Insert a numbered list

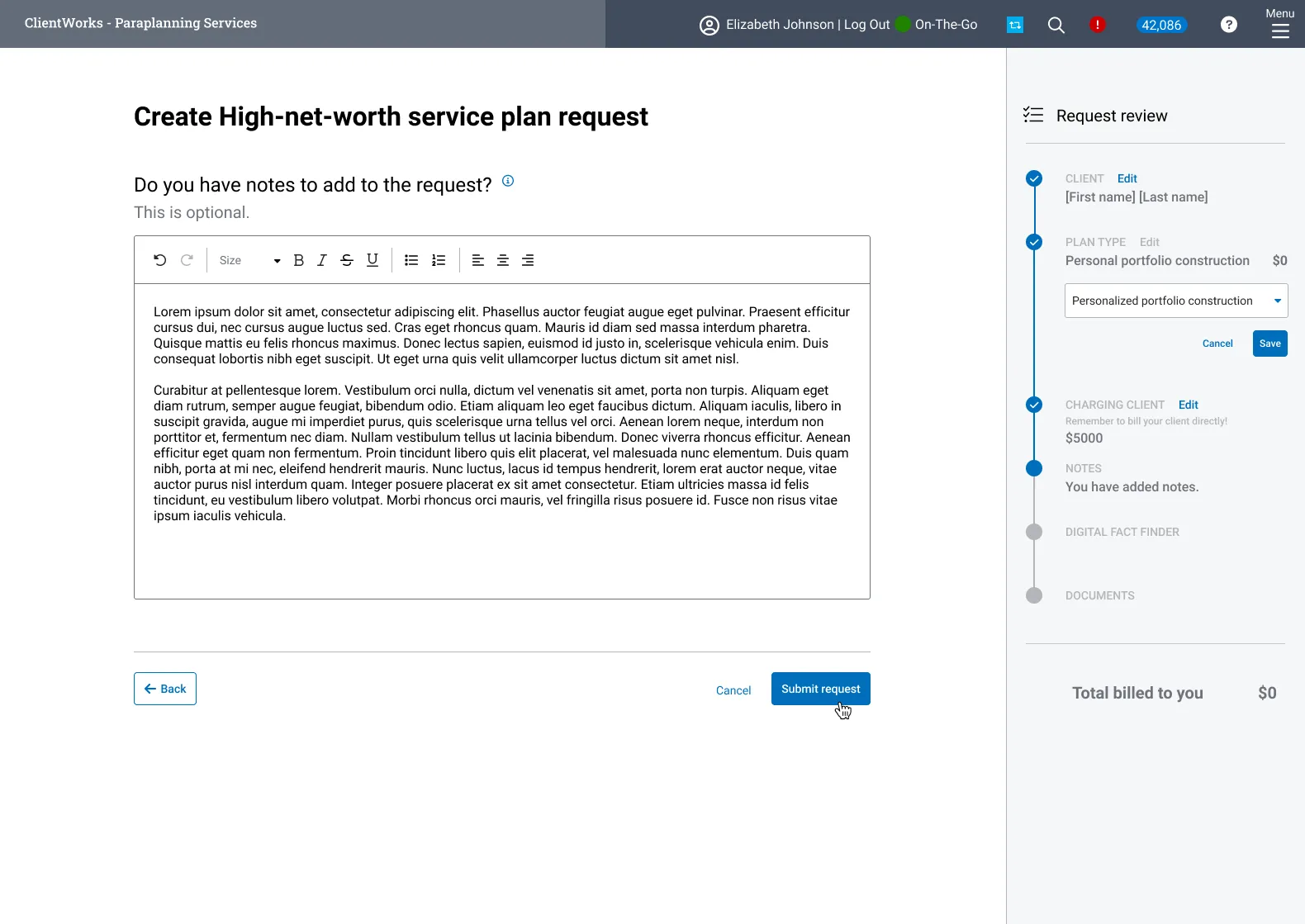pyautogui.click(x=439, y=260)
